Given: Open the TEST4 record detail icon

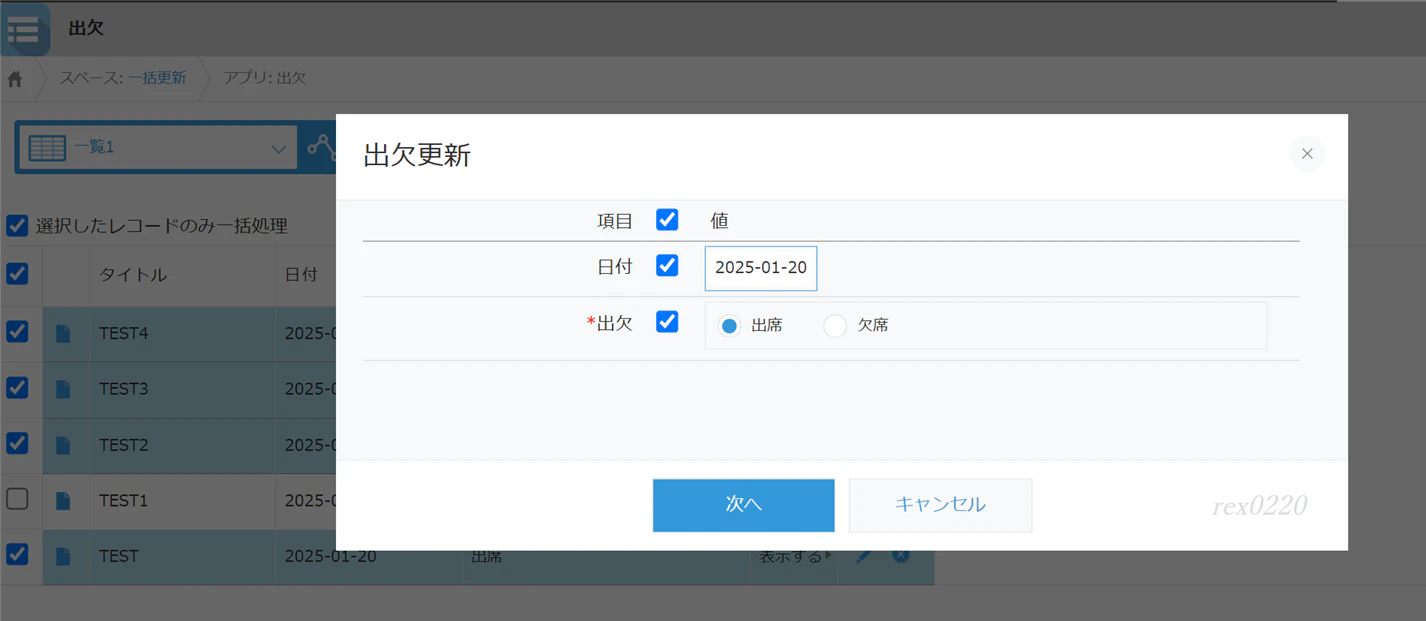Looking at the screenshot, I should click(x=63, y=334).
